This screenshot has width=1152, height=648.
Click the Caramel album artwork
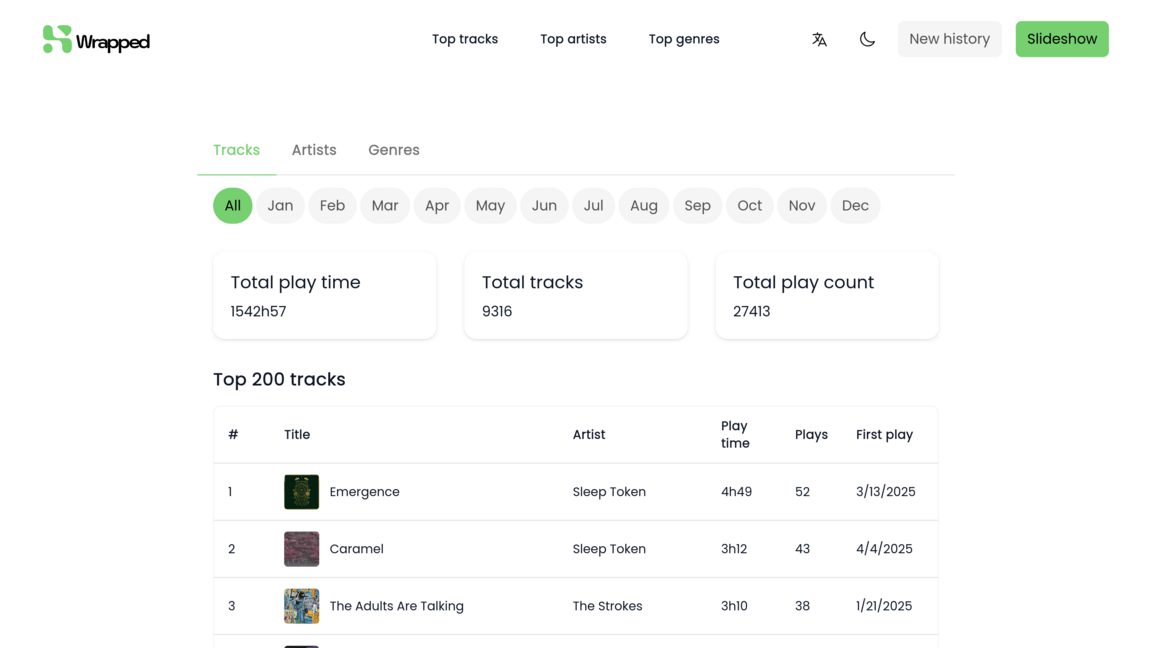point(301,549)
